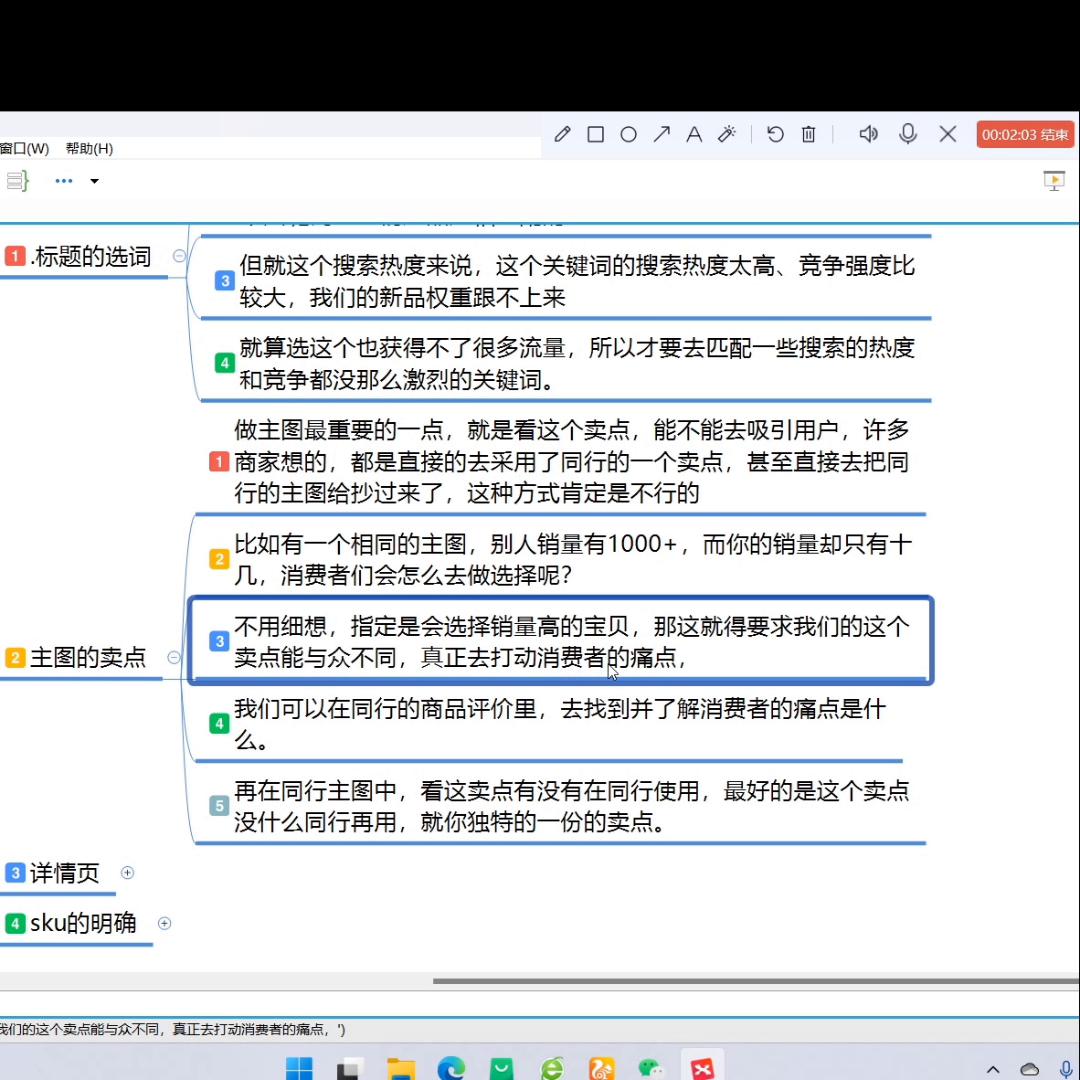Disable annotation mode via the X icon
1080x1080 pixels.
coord(948,133)
